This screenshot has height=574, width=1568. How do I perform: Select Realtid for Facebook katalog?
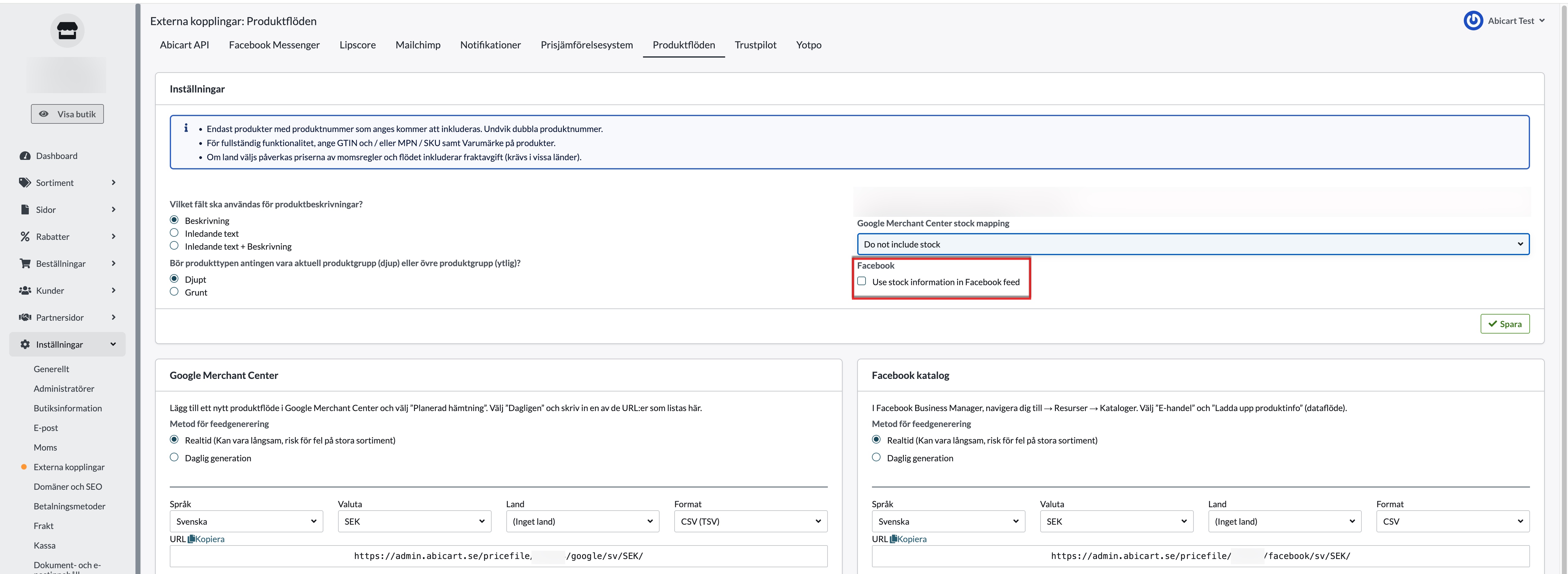876,439
